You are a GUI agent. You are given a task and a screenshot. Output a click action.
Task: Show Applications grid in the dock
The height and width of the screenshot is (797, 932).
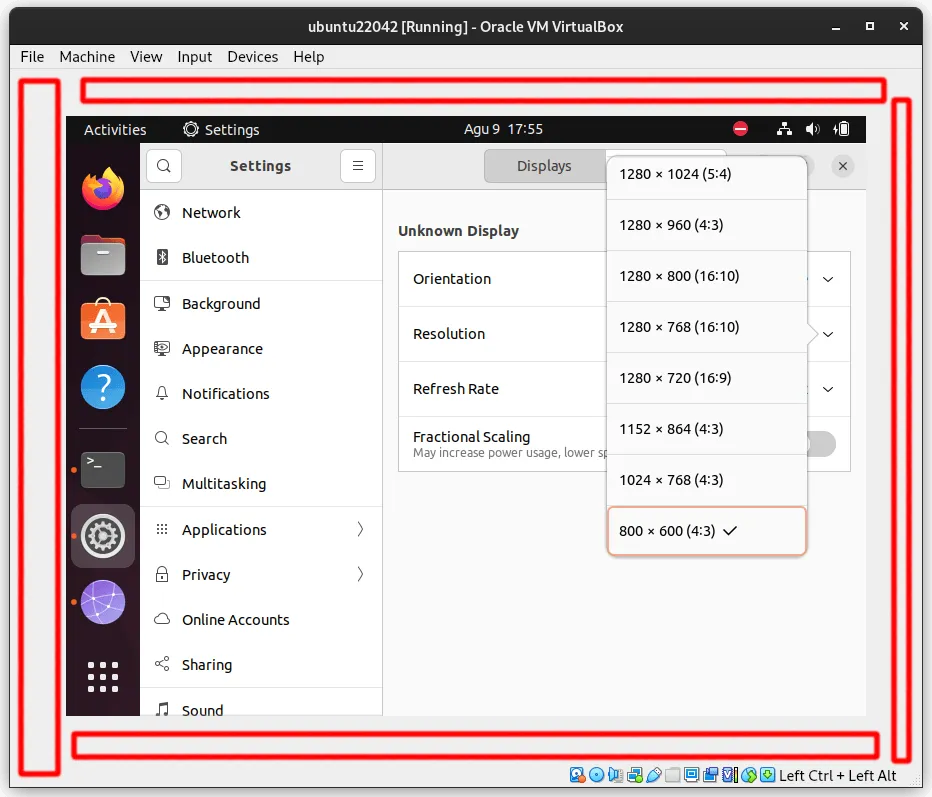(x=103, y=677)
